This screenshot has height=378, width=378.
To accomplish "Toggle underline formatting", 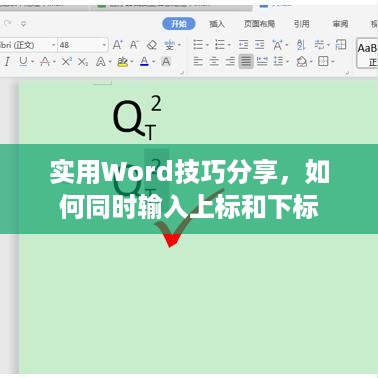I will [23, 62].
